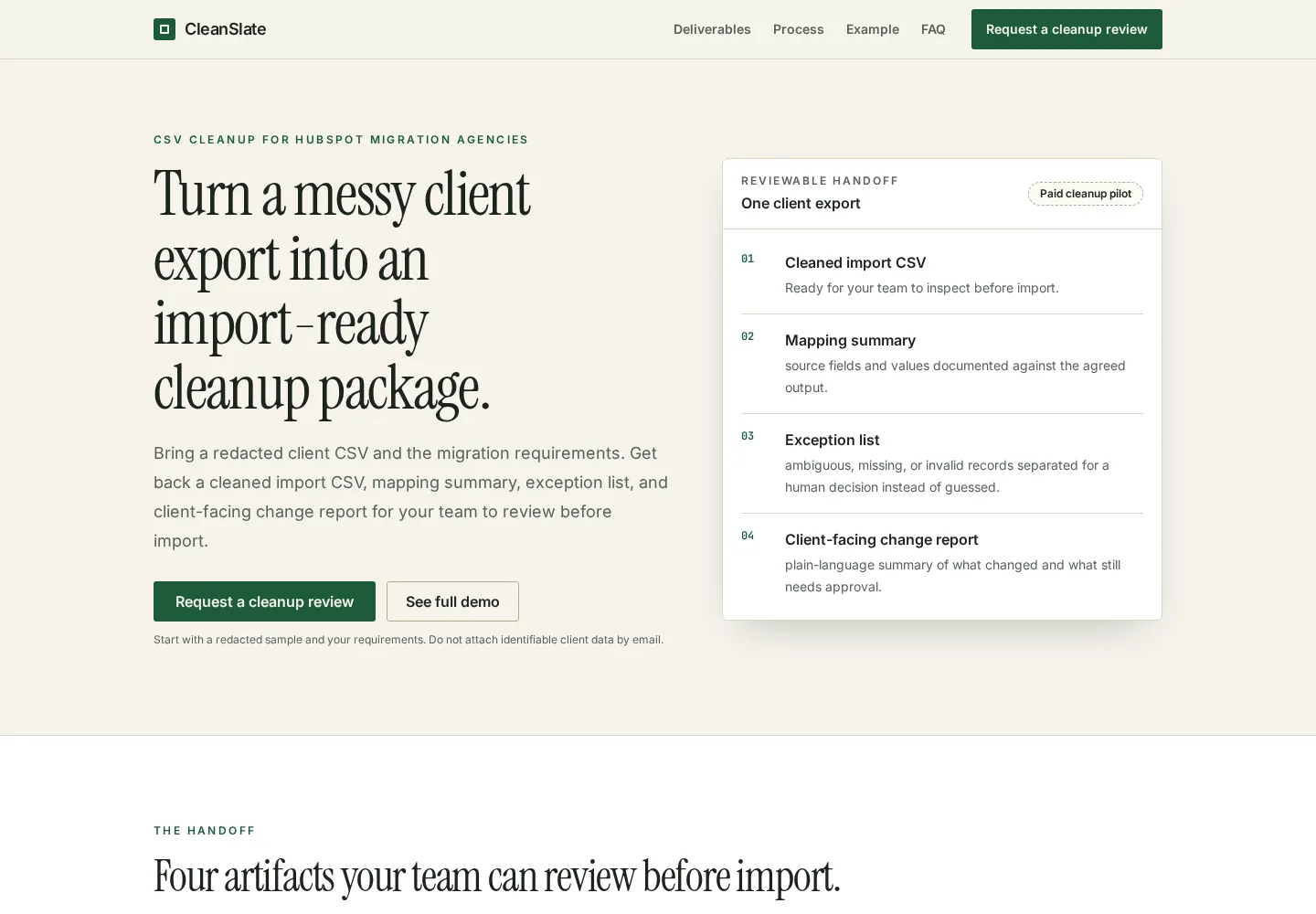Viewport: 1316px width, 914px height.
Task: Select the Exception list item title
Action: coord(833,440)
